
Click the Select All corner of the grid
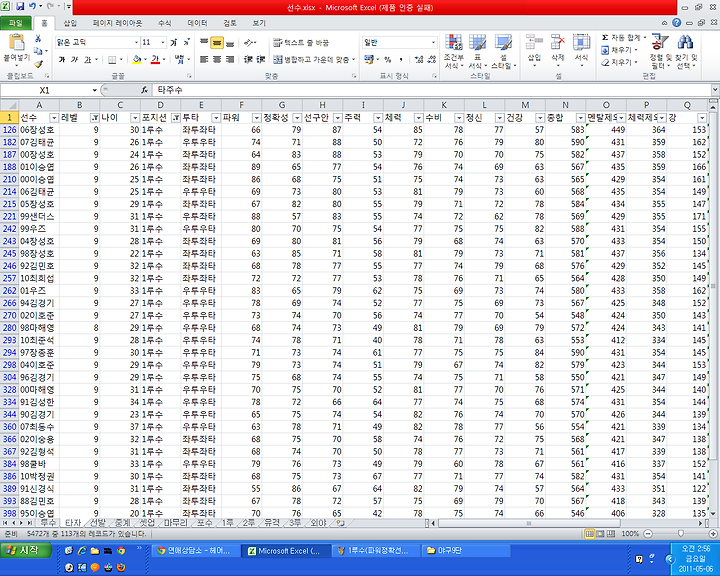tap(9, 105)
